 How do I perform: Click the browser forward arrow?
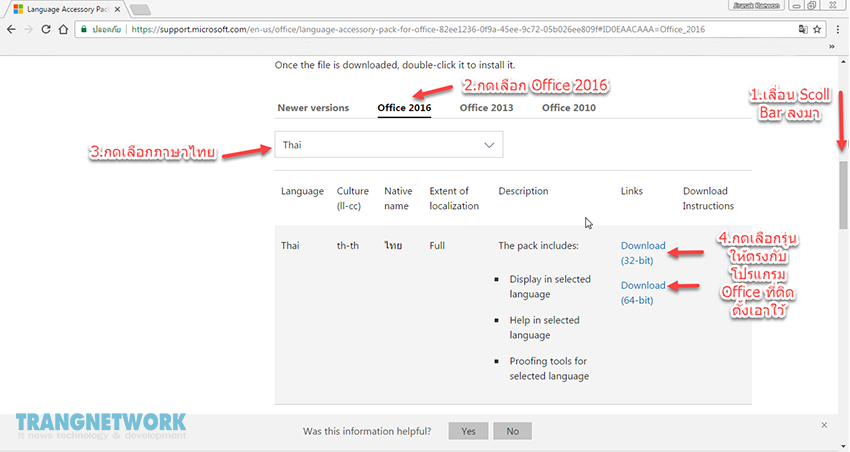tap(28, 29)
